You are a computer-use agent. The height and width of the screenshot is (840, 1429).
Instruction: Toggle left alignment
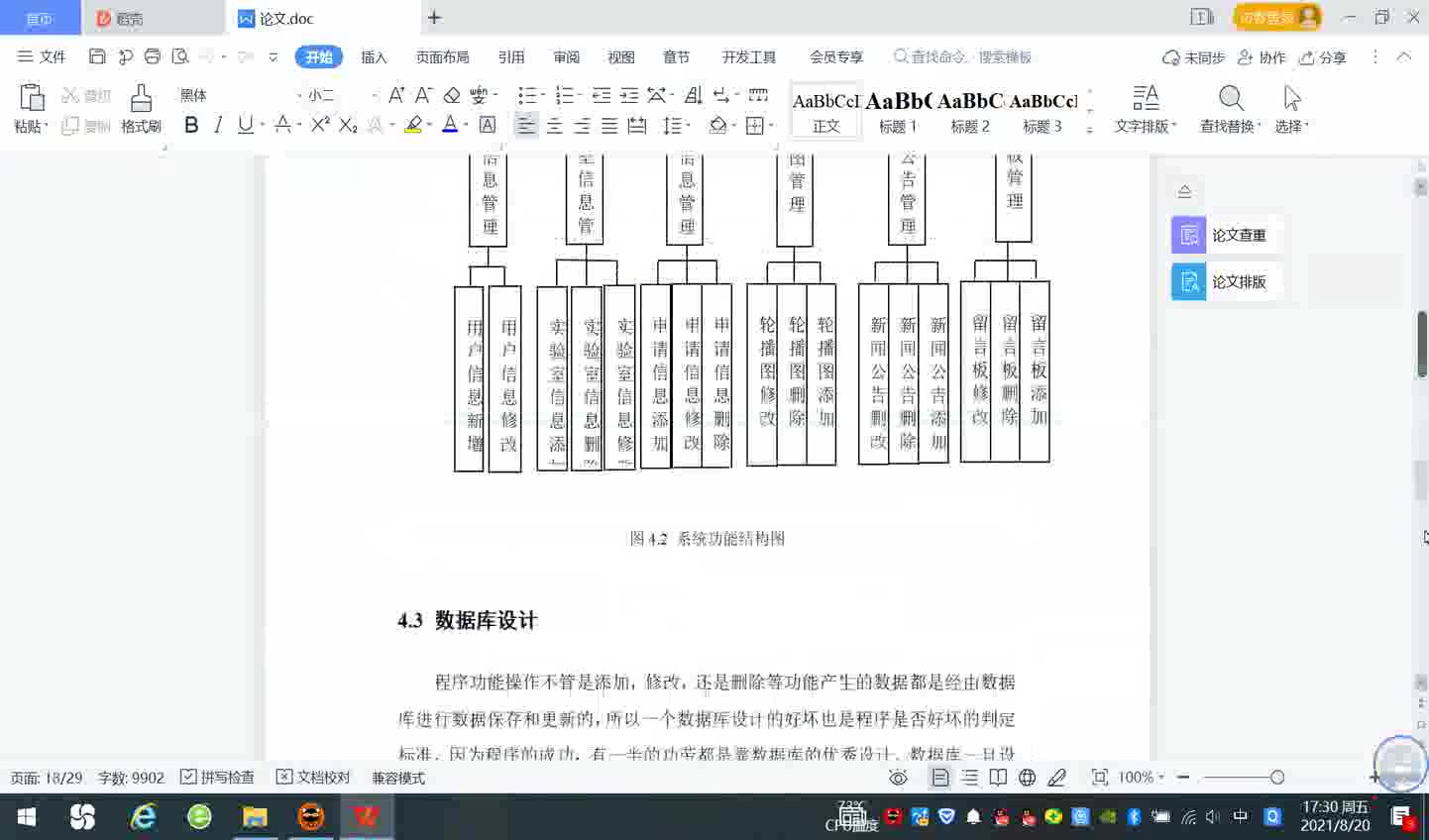(x=526, y=126)
